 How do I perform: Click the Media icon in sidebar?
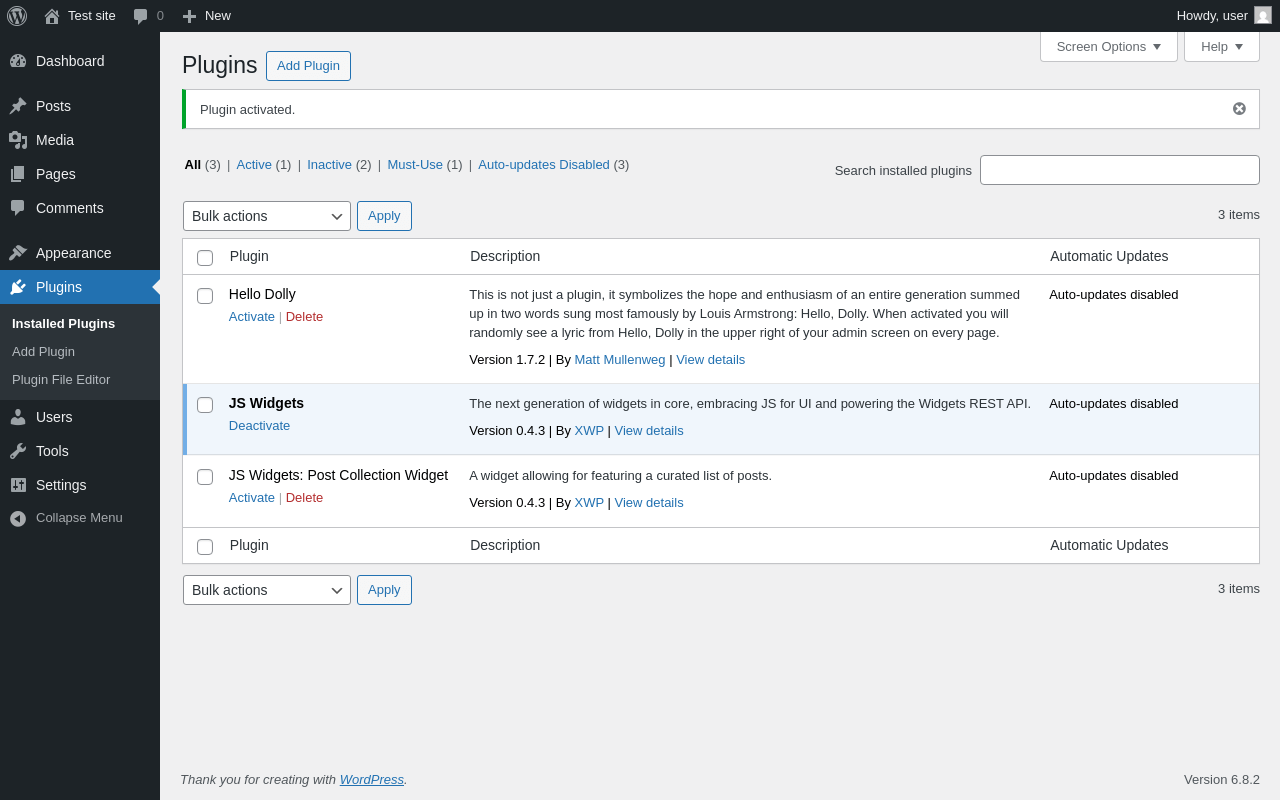(18, 140)
